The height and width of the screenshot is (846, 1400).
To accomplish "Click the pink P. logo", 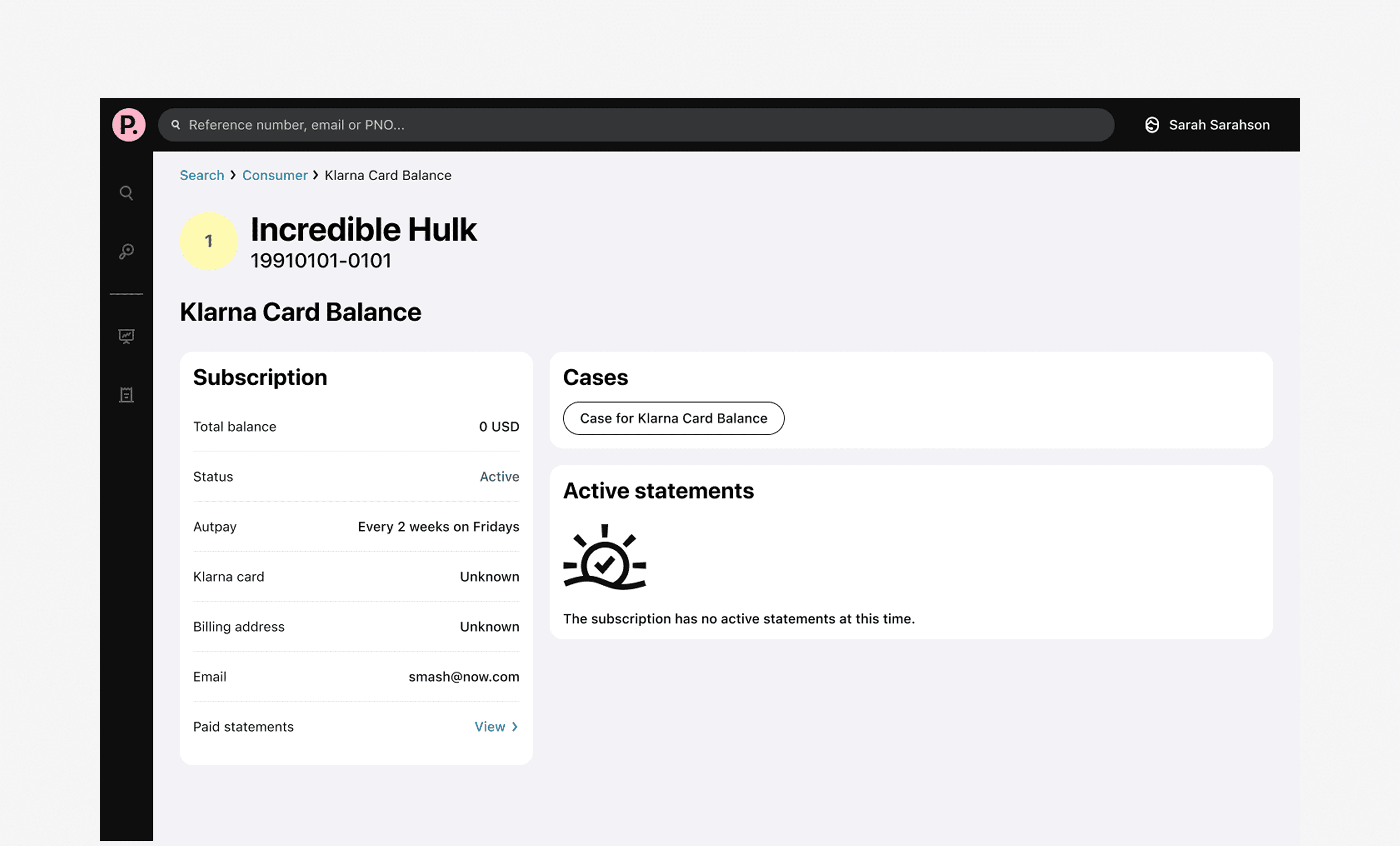I will [x=128, y=125].
